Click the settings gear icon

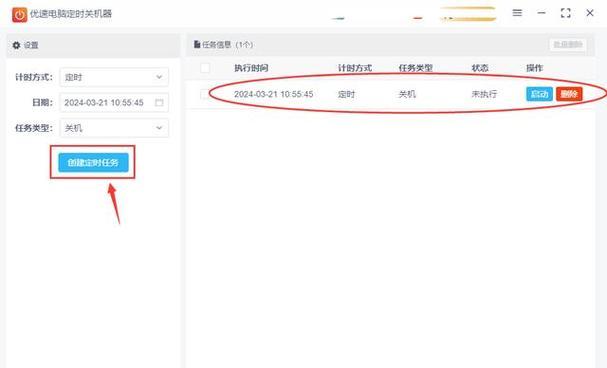(x=16, y=45)
